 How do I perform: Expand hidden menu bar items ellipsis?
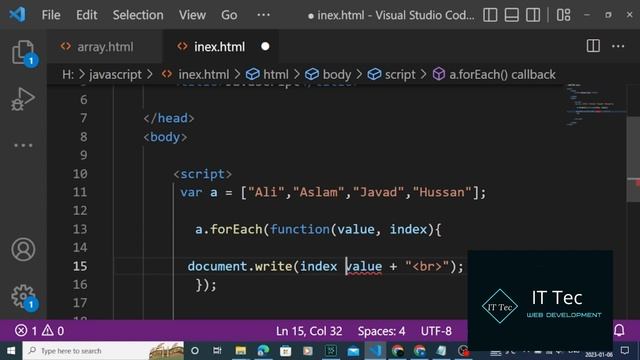click(x=264, y=15)
